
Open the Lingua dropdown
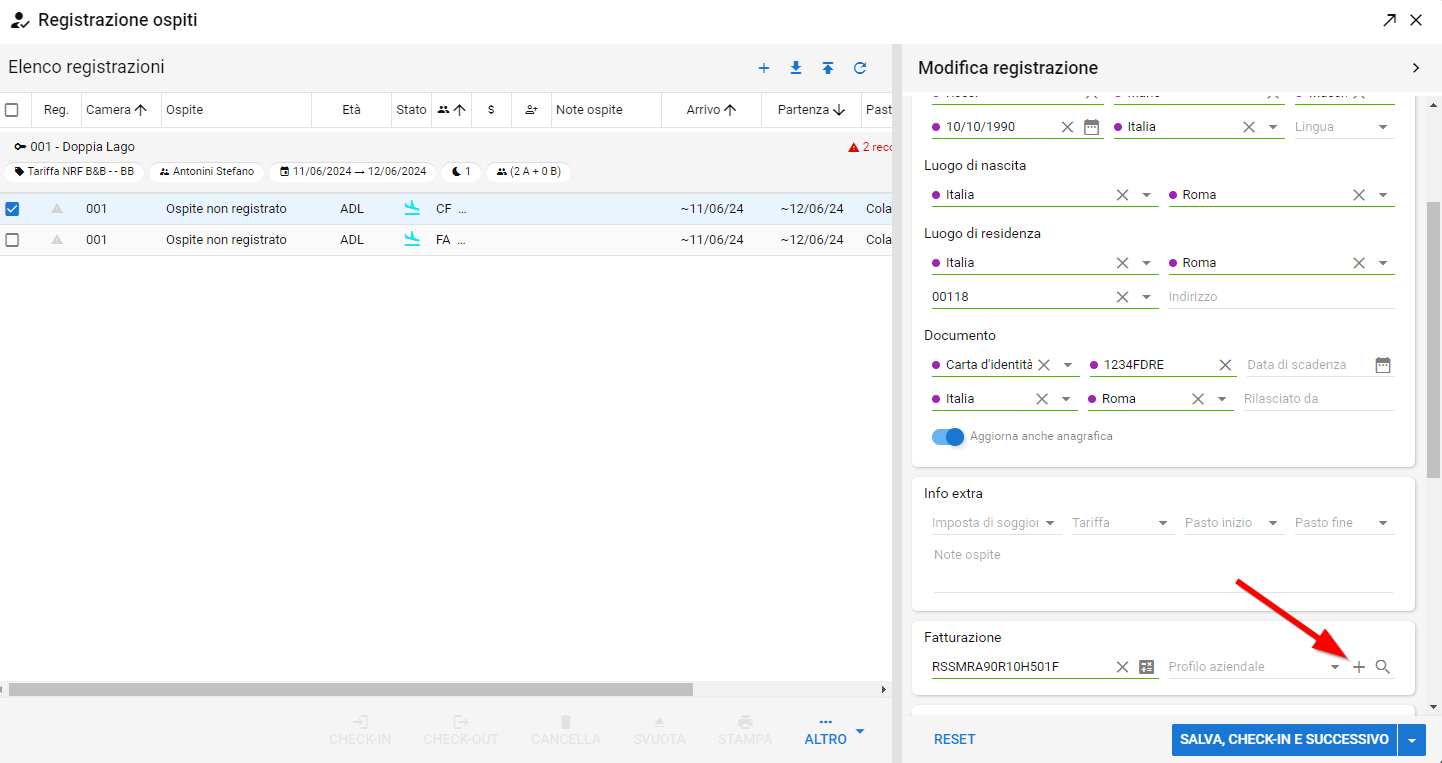click(1383, 127)
